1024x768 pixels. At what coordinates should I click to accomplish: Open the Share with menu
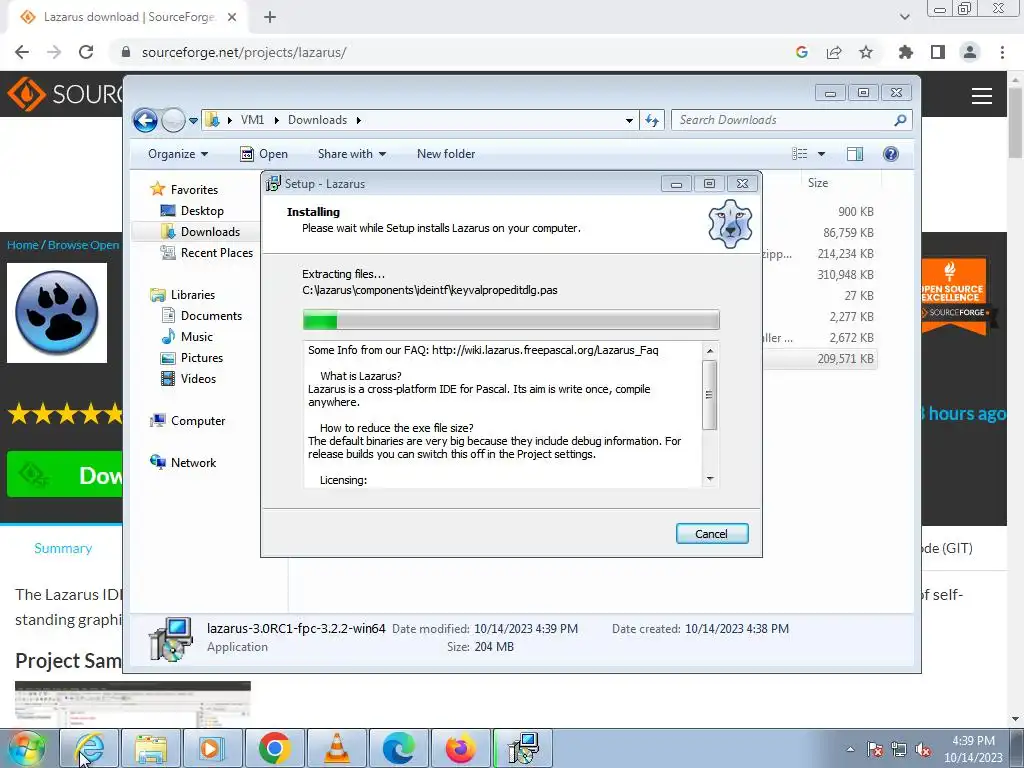pyautogui.click(x=351, y=154)
